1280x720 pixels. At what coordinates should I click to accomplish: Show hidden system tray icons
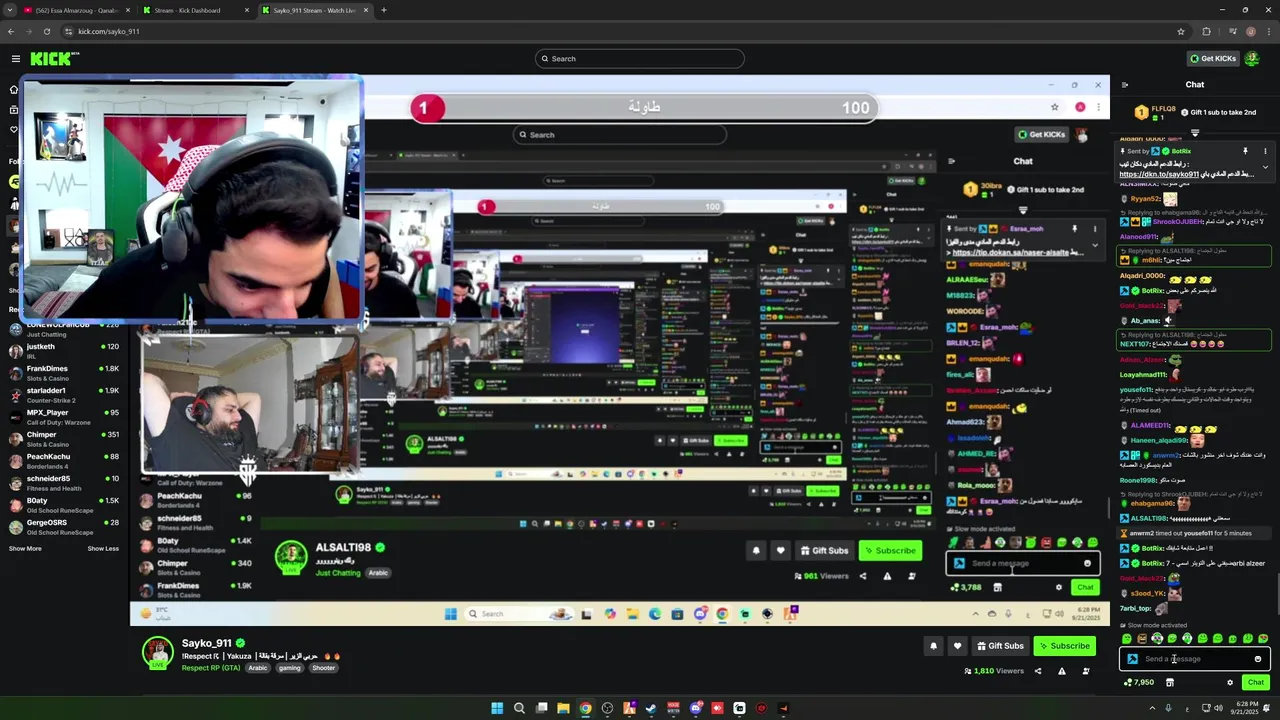(x=1152, y=708)
